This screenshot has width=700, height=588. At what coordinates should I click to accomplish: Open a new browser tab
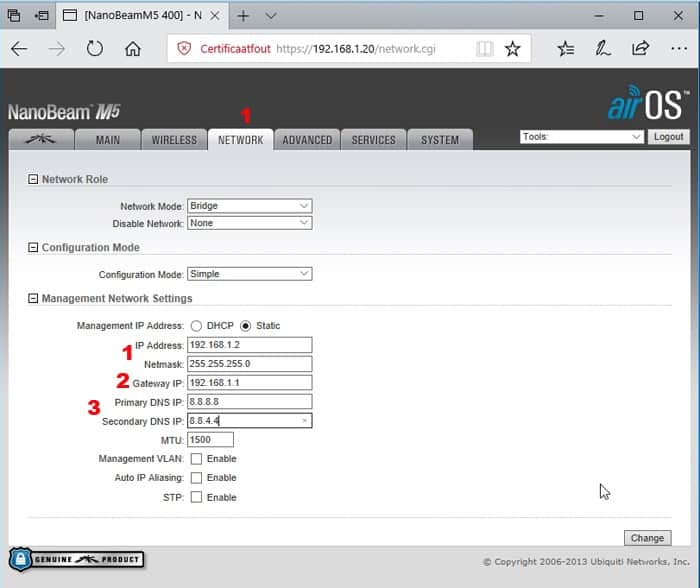pos(243,17)
